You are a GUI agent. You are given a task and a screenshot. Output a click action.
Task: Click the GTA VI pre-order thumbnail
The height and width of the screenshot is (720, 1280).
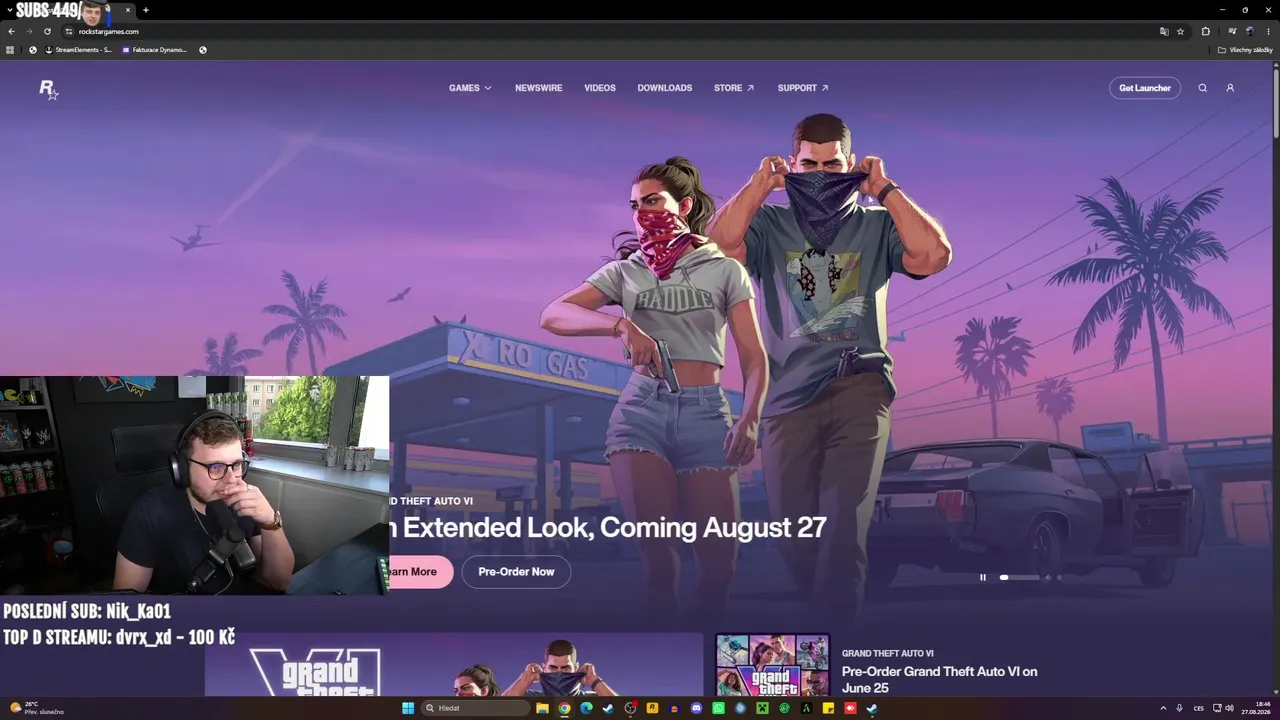773,665
